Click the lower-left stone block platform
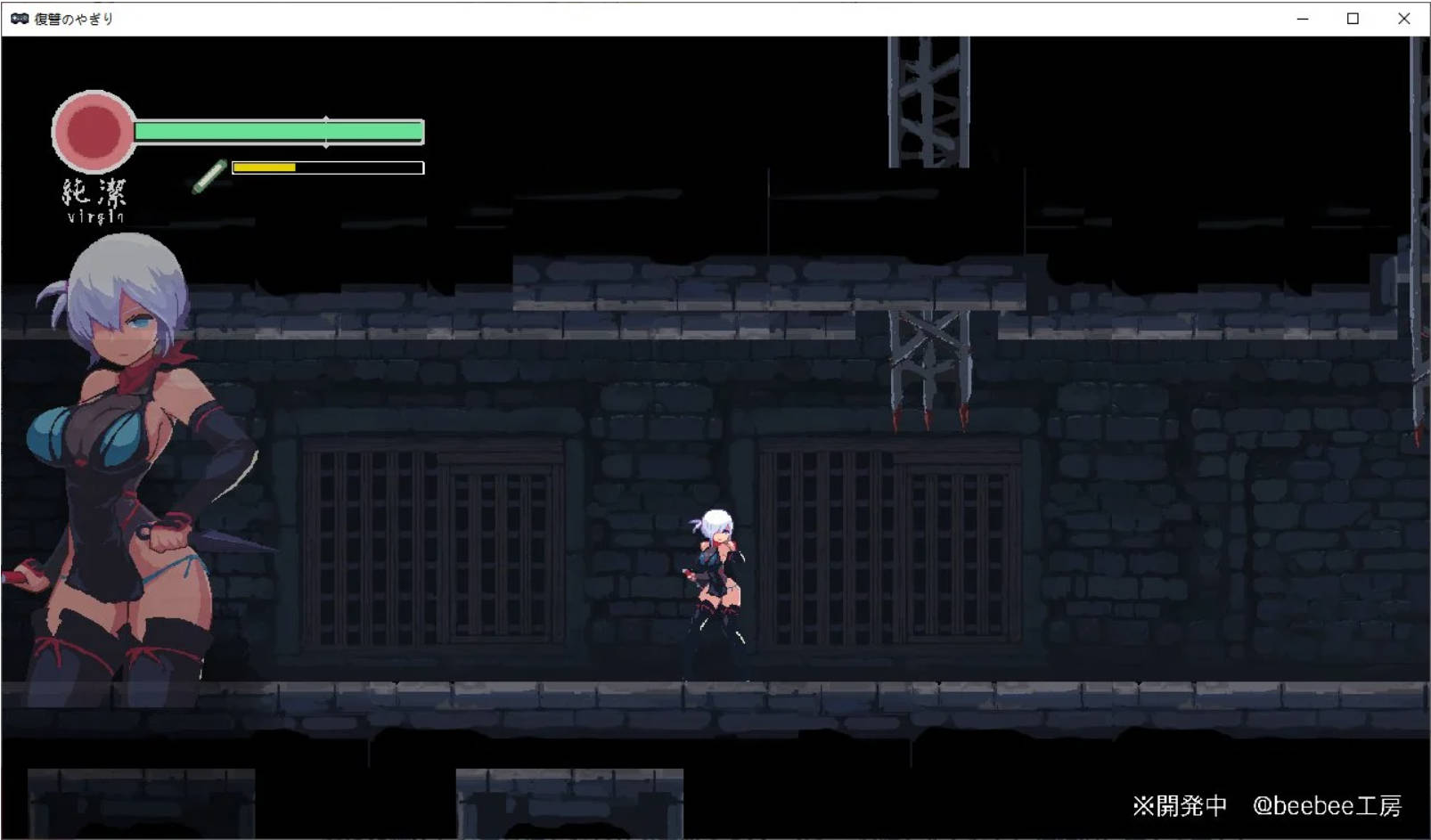The width and height of the screenshot is (1431, 840). 141,802
